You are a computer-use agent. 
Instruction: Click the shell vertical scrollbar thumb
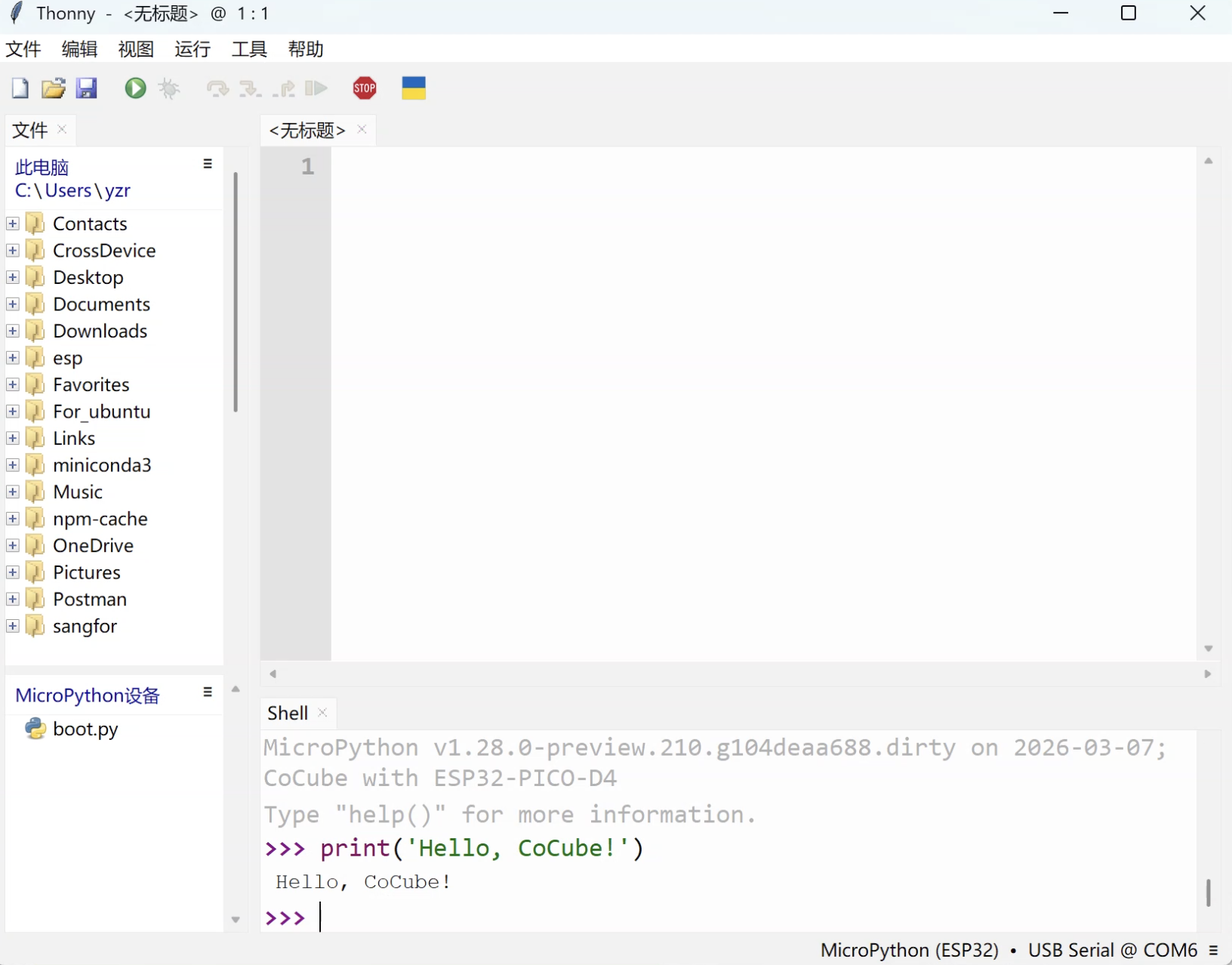(x=1208, y=893)
